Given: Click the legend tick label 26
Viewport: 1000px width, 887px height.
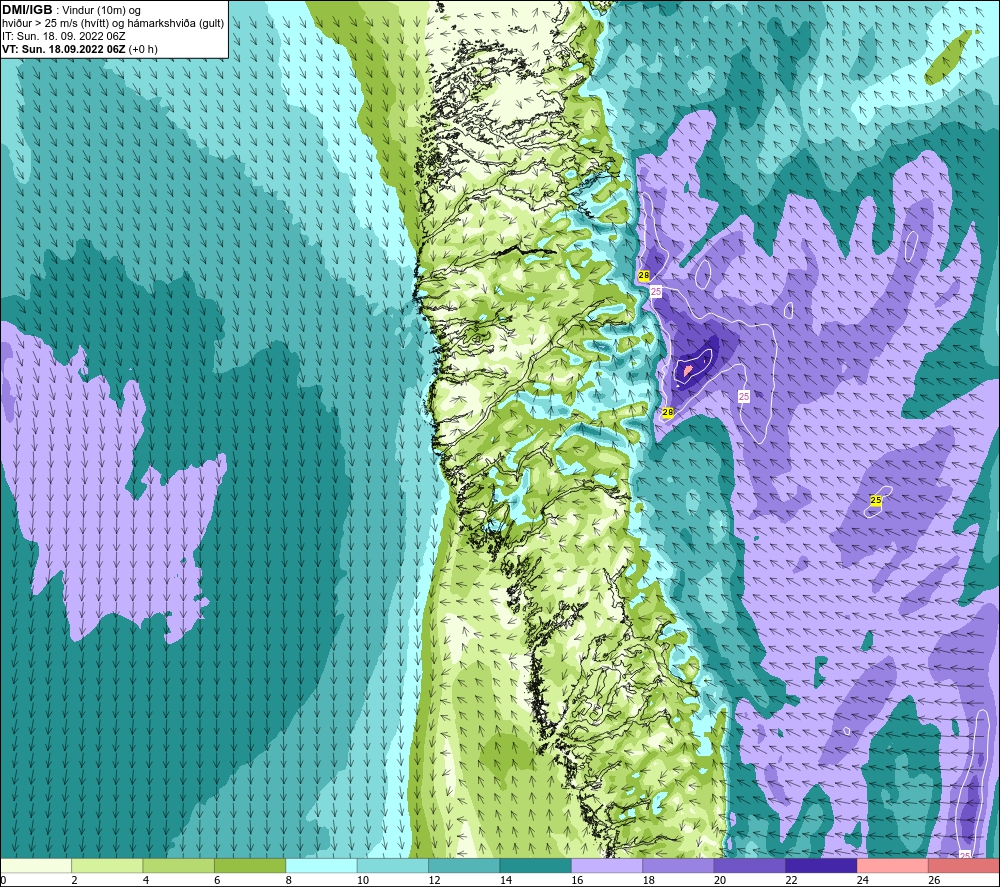Looking at the screenshot, I should click(x=934, y=880).
